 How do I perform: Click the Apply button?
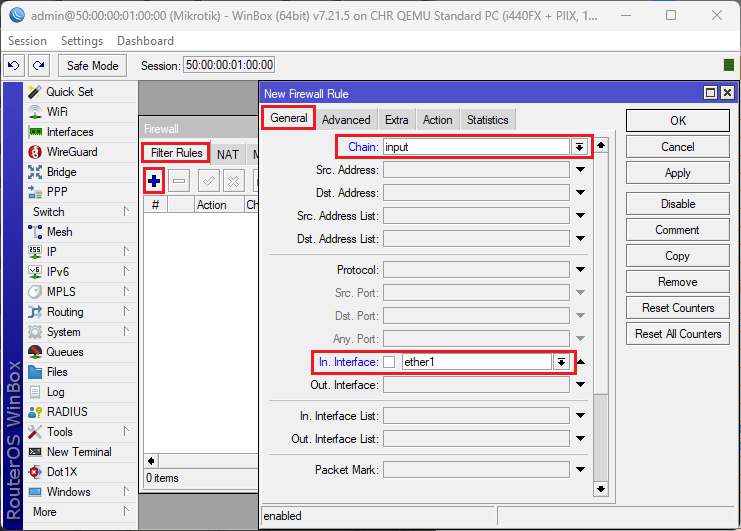pyautogui.click(x=678, y=173)
